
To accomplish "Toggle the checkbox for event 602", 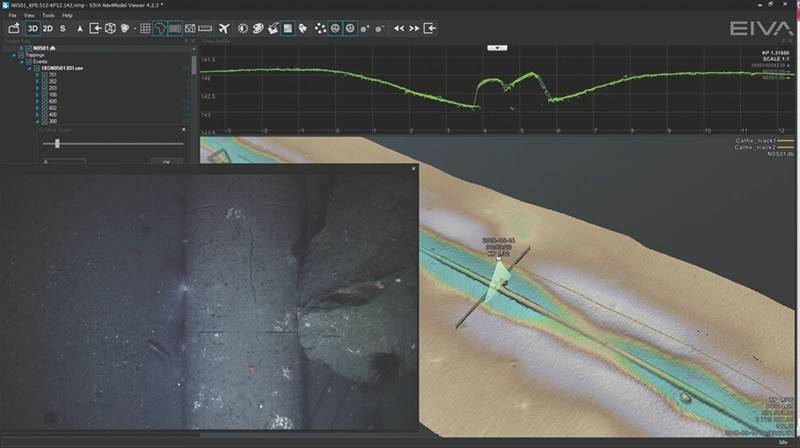I will tap(45, 108).
